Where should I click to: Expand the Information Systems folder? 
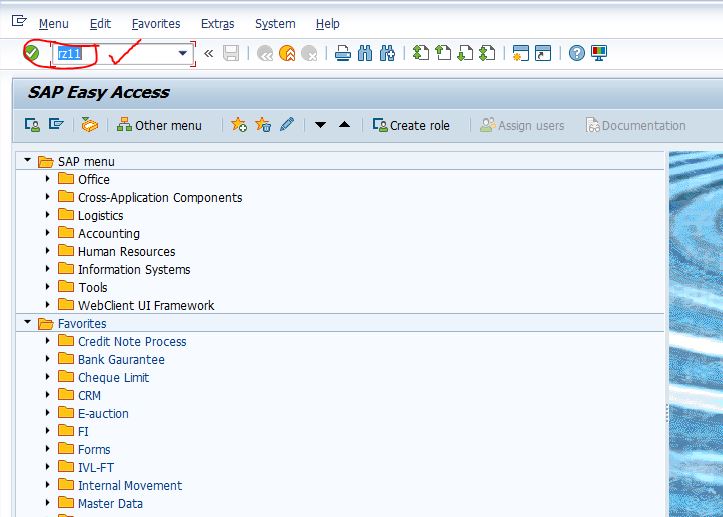click(x=47, y=269)
